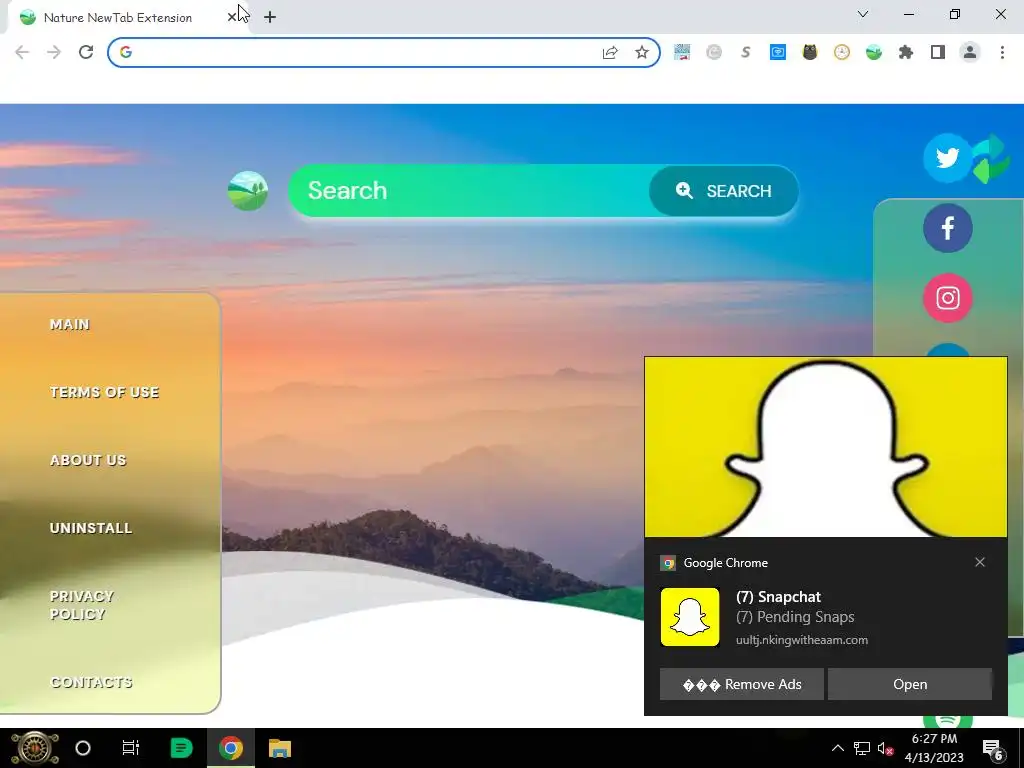The width and height of the screenshot is (1024, 768).
Task: Click the green hexagon icon beside Twitter
Action: click(x=991, y=159)
